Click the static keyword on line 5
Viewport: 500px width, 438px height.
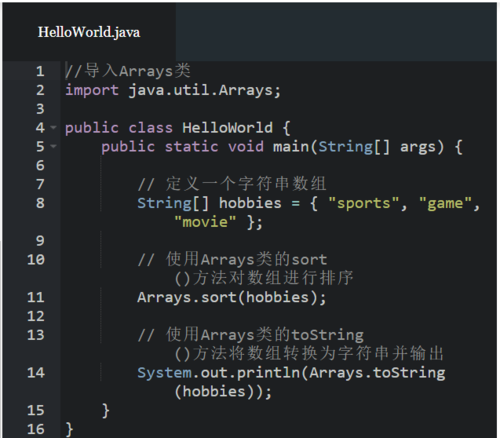click(x=192, y=147)
